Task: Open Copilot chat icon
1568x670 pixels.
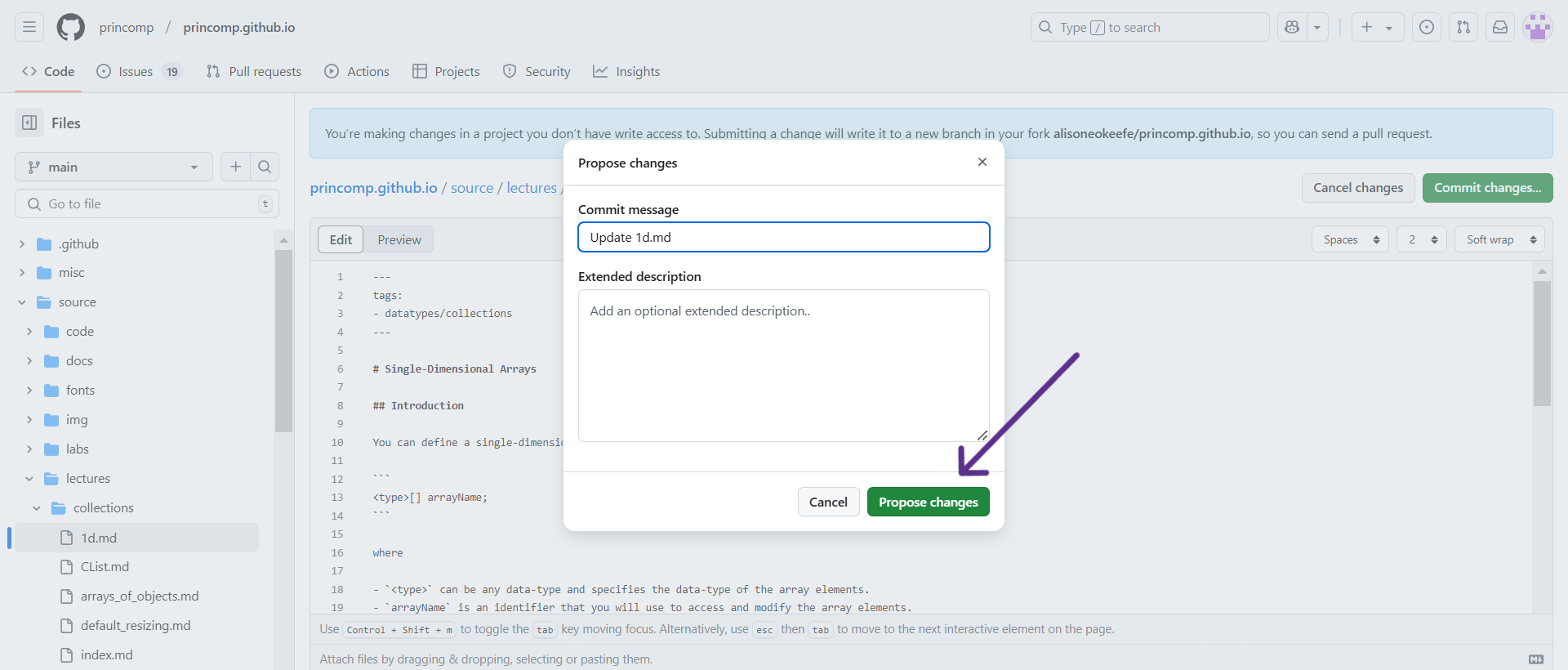Action: [x=1292, y=27]
